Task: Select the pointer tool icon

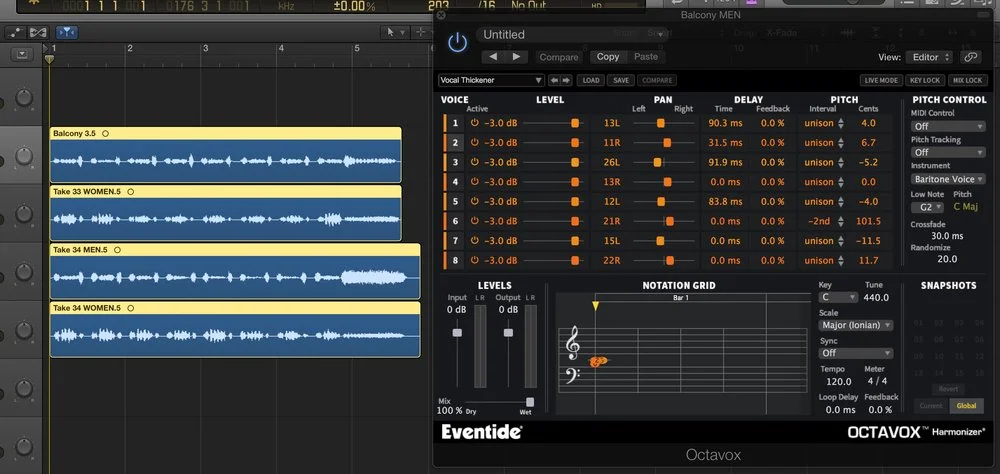Action: pyautogui.click(x=393, y=31)
